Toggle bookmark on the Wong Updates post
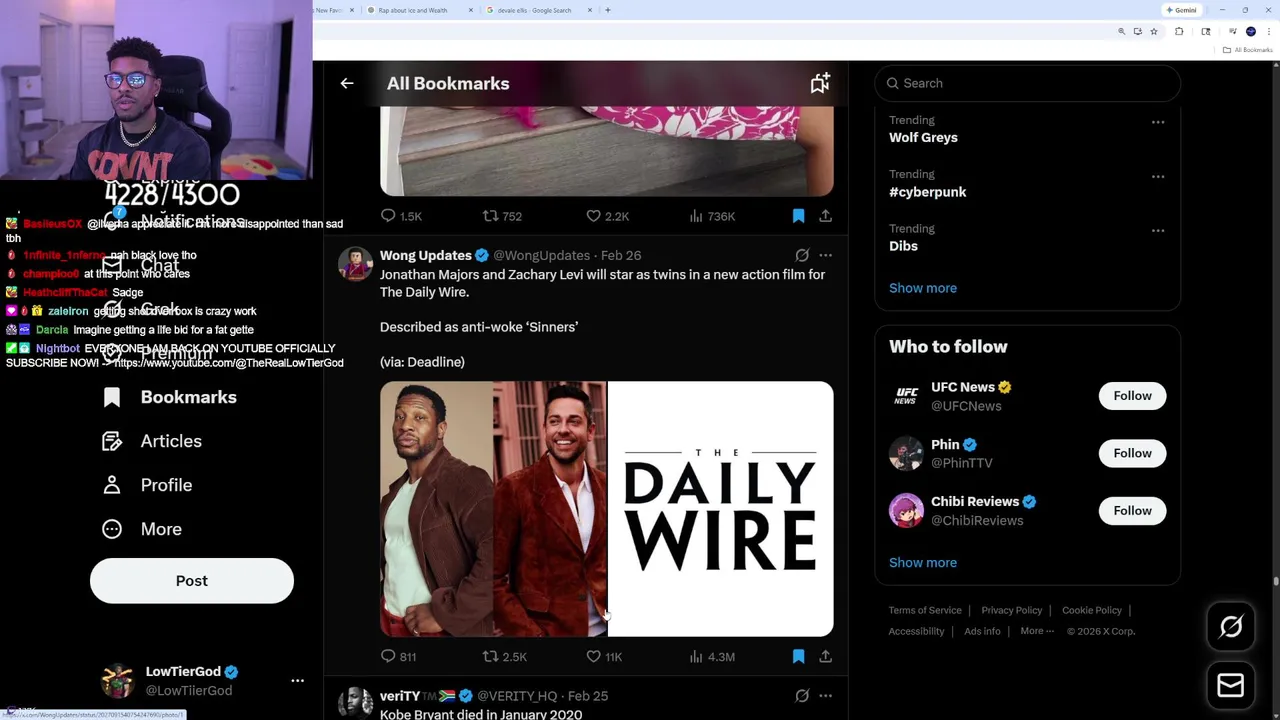 (798, 657)
